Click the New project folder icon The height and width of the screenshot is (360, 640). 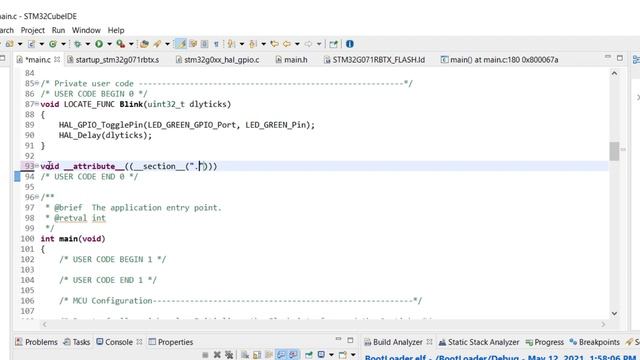pos(9,44)
